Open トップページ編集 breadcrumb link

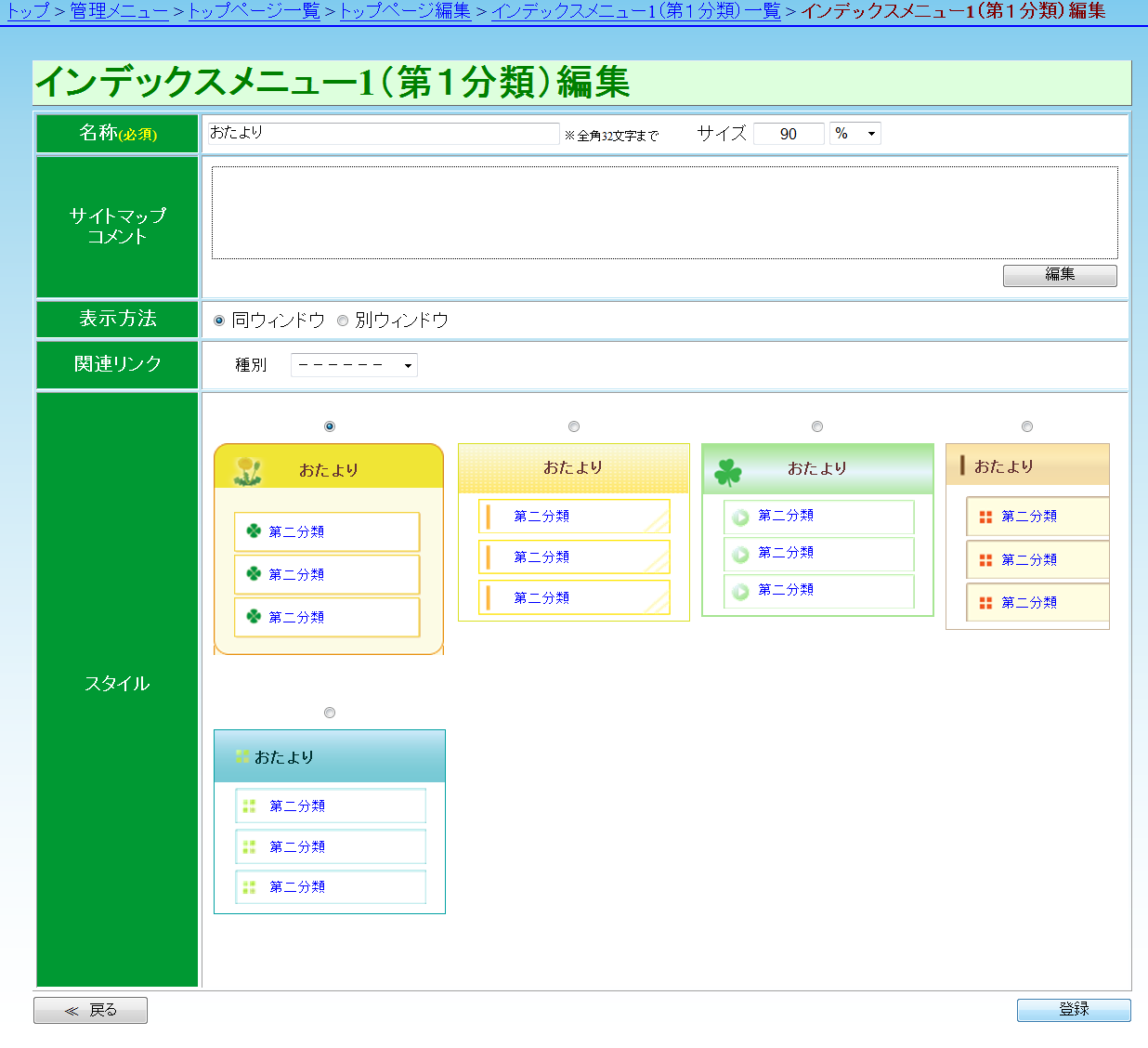tap(406, 11)
